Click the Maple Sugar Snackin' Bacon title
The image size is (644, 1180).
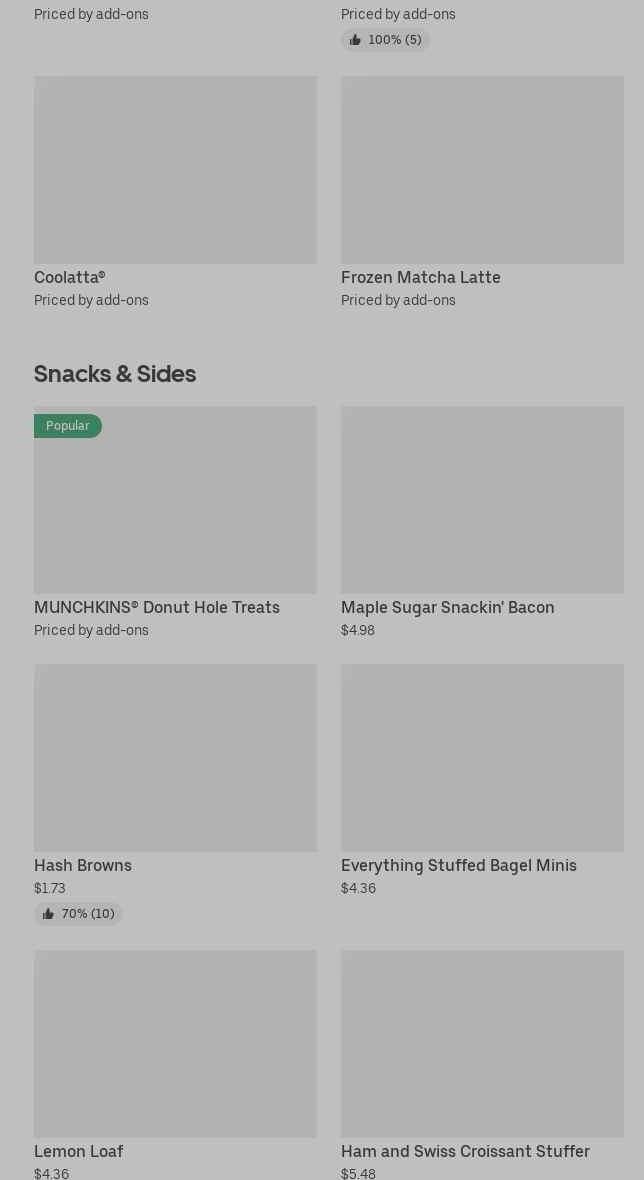click(447, 607)
